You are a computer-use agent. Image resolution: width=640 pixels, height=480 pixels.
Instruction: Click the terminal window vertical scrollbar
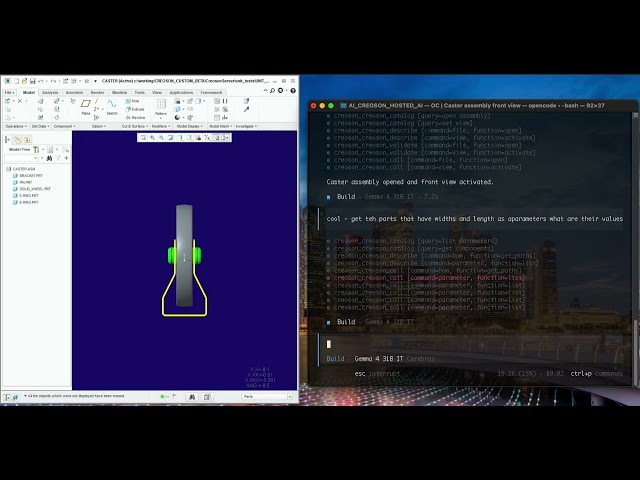635,249
